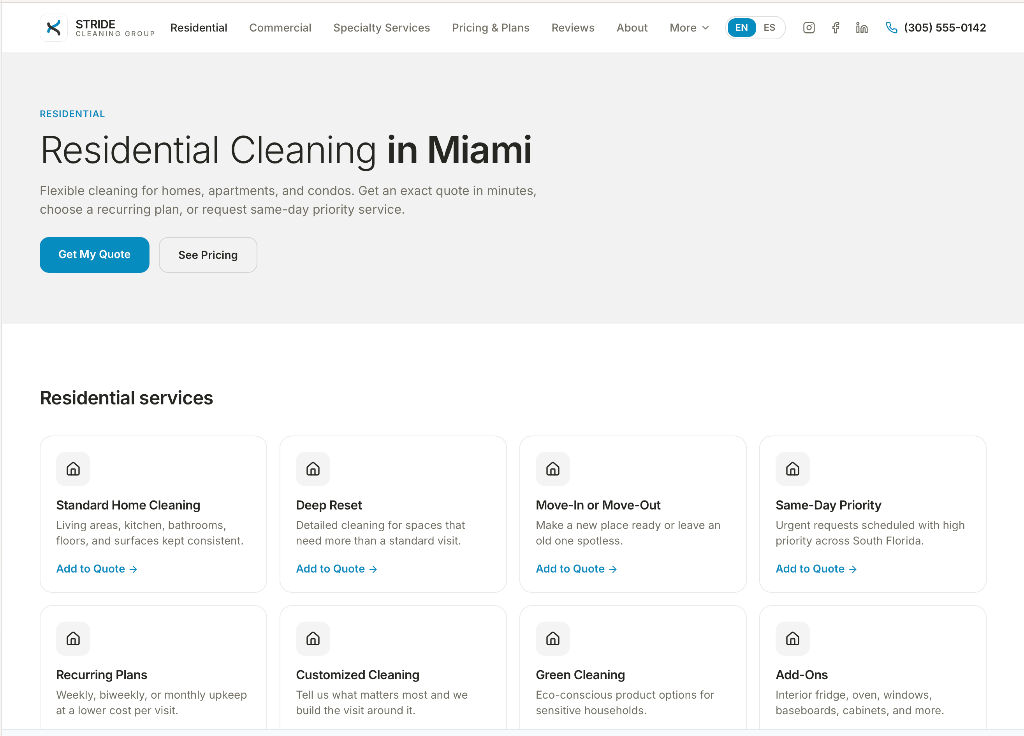Click the Tell us what matters most description
The width and height of the screenshot is (1024, 736).
[x=381, y=703]
